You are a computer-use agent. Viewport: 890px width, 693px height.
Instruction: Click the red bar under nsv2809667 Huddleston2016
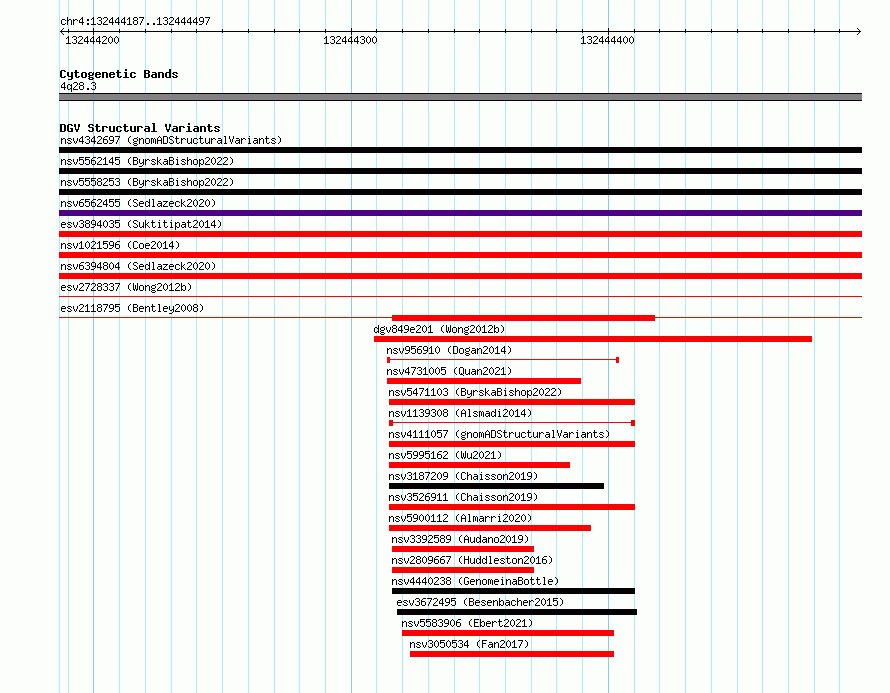[x=463, y=570]
